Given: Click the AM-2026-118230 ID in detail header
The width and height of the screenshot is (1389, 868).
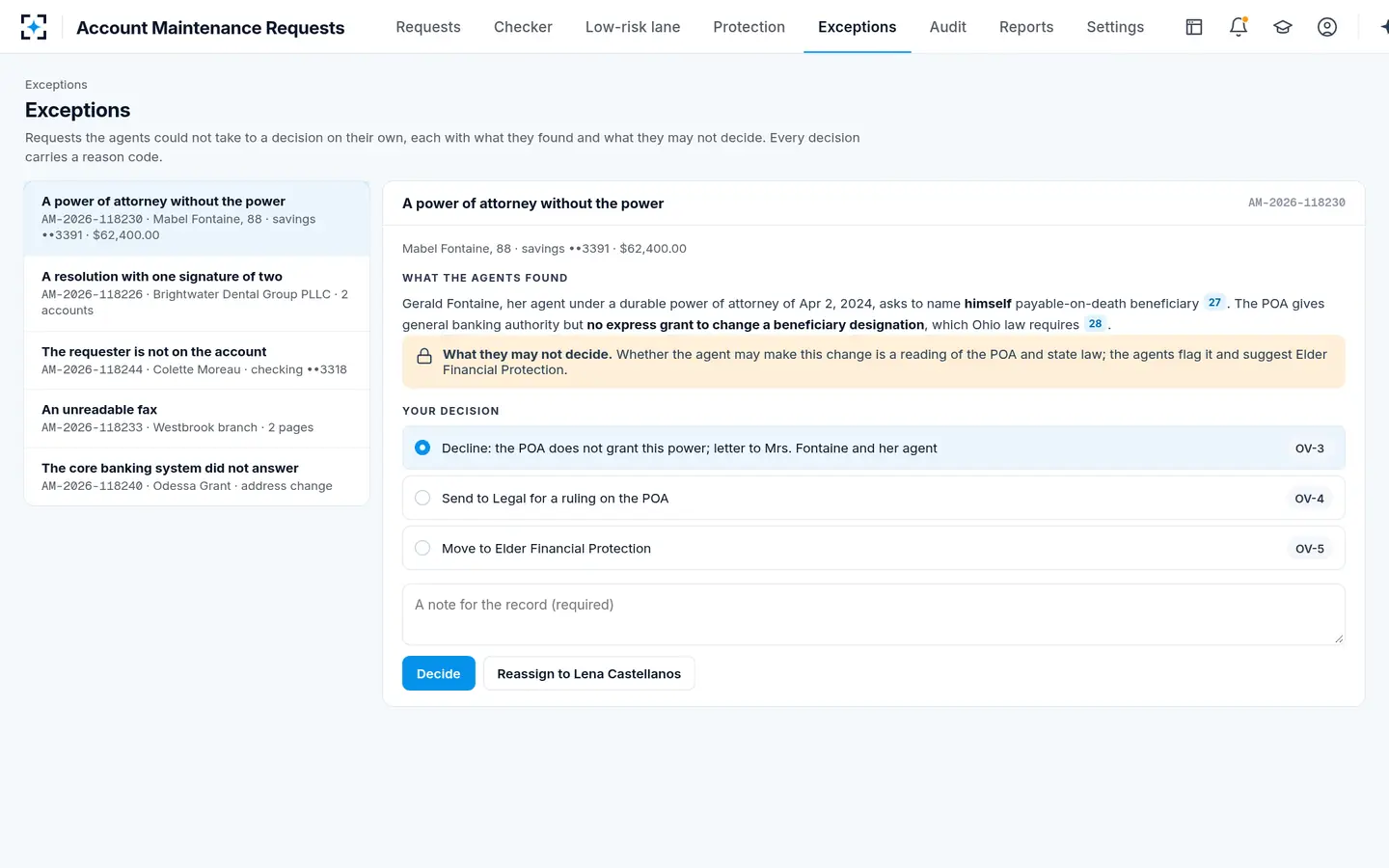Looking at the screenshot, I should pyautogui.click(x=1296, y=203).
